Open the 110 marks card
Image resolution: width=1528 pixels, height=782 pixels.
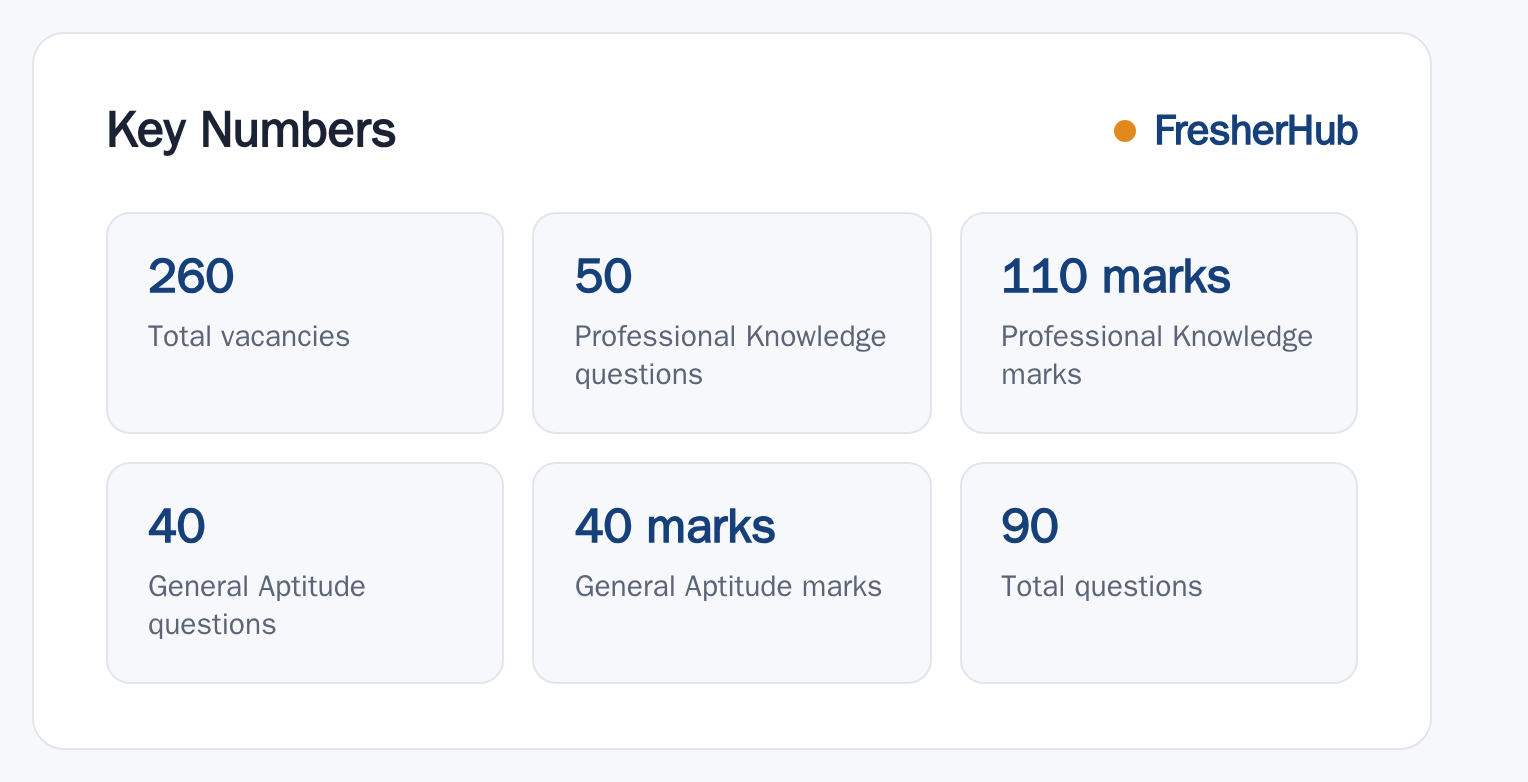(1159, 323)
